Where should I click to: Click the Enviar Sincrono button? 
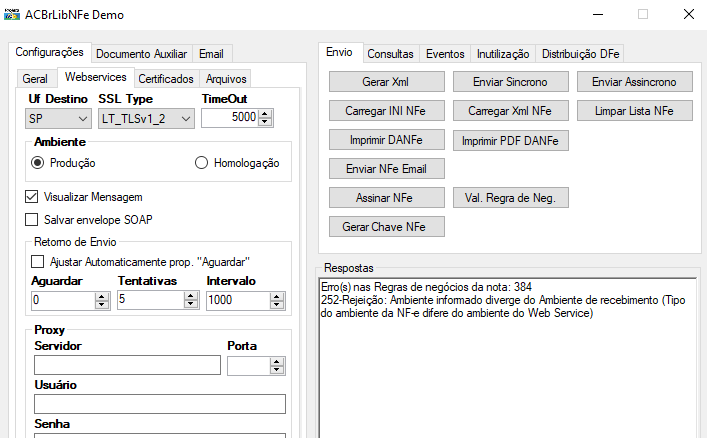[x=510, y=82]
